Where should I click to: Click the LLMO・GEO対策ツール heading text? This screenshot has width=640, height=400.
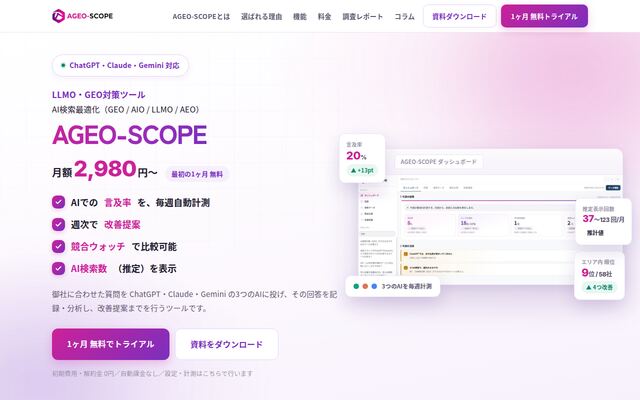[x=99, y=95]
